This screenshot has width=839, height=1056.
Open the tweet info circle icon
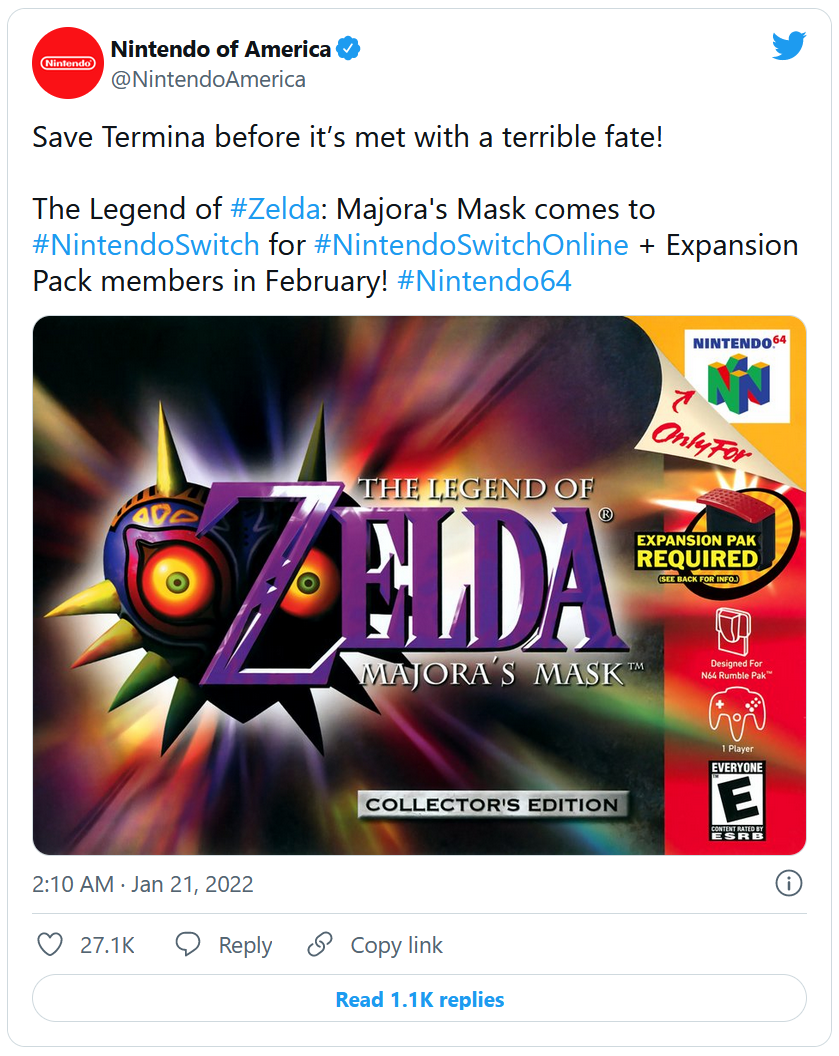click(x=788, y=883)
